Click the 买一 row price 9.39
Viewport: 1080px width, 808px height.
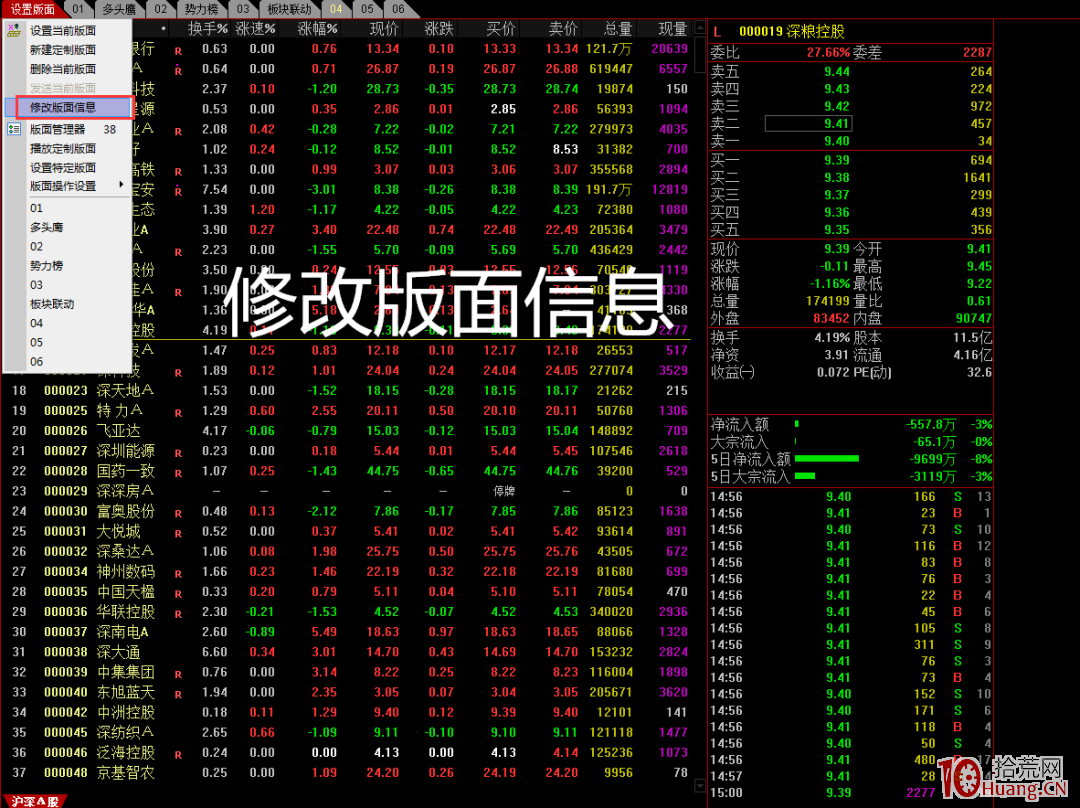[x=837, y=160]
